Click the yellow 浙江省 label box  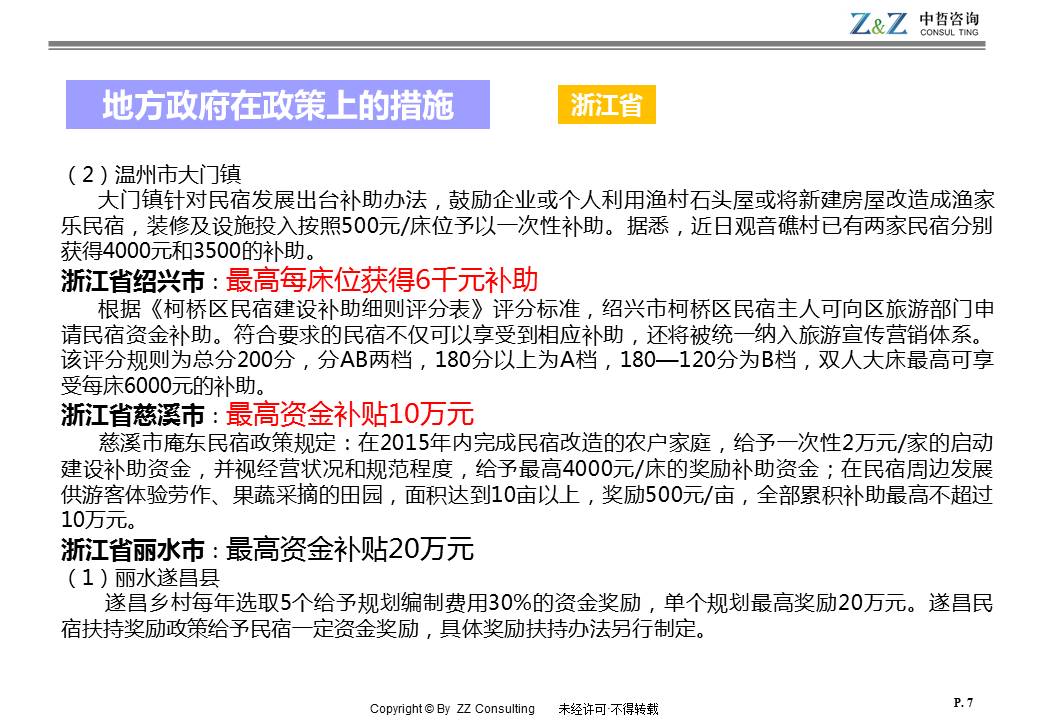click(606, 105)
